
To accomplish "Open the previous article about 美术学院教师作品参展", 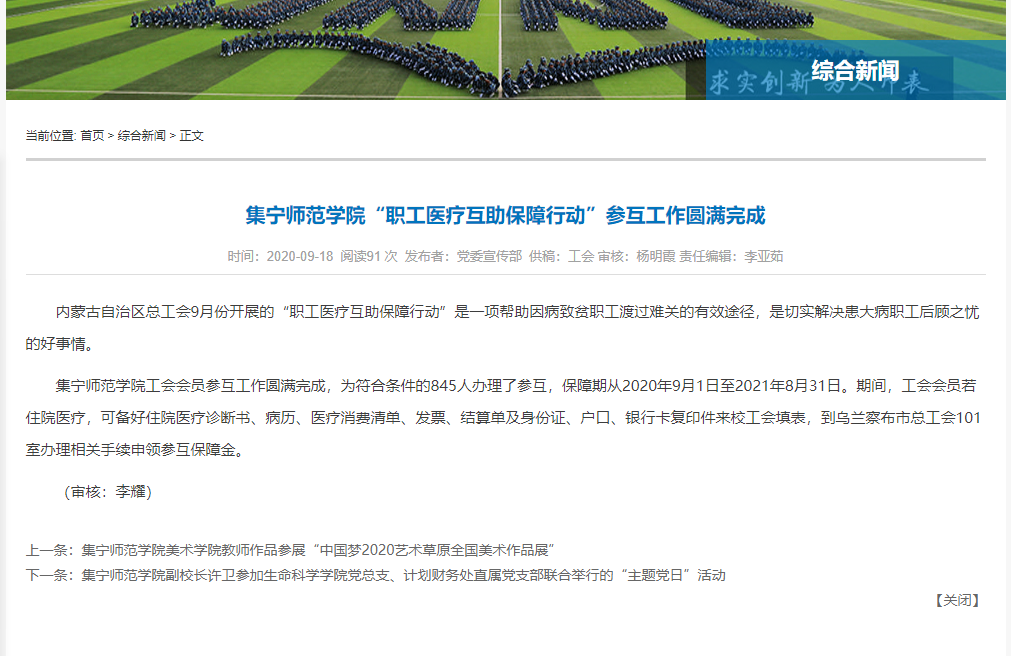I will coord(318,550).
